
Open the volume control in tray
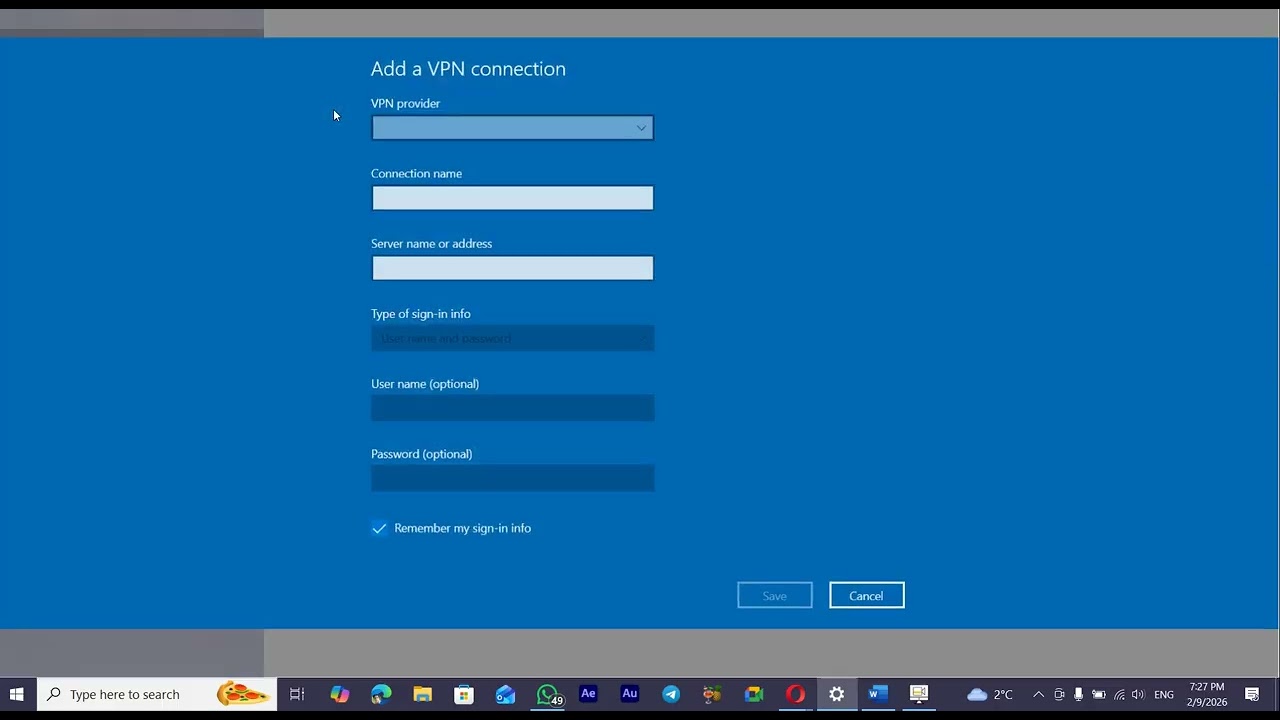[x=1138, y=694]
